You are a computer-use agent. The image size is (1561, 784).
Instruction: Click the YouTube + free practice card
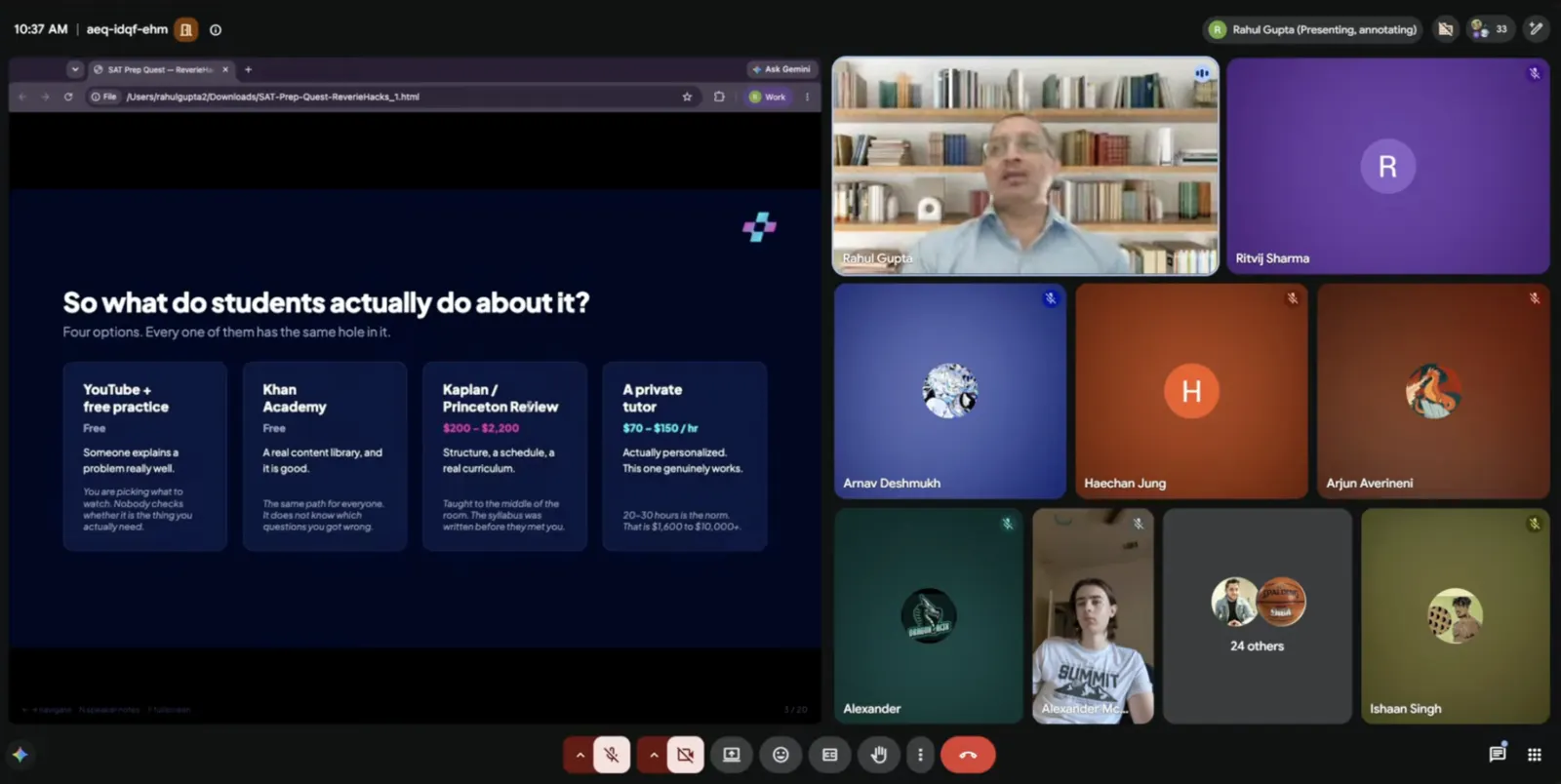coord(145,456)
